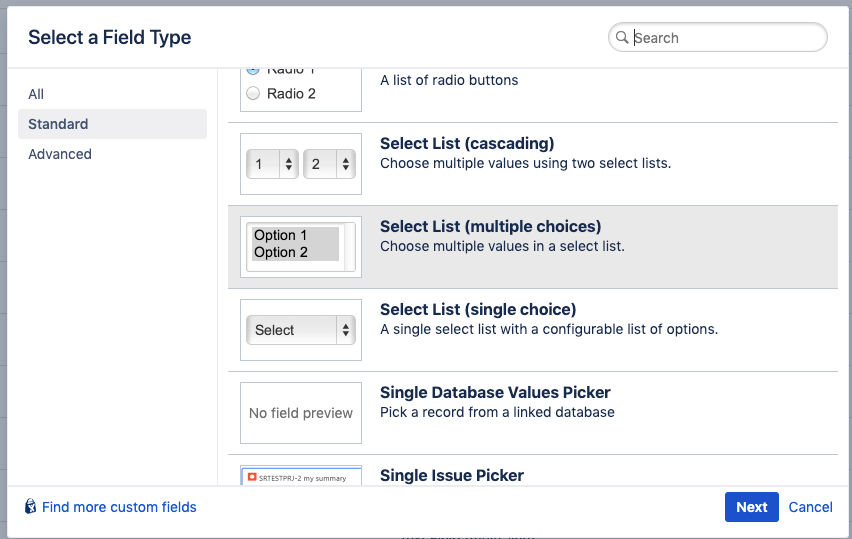The height and width of the screenshot is (539, 852).
Task: Cancel the field type dialog
Action: (x=810, y=507)
